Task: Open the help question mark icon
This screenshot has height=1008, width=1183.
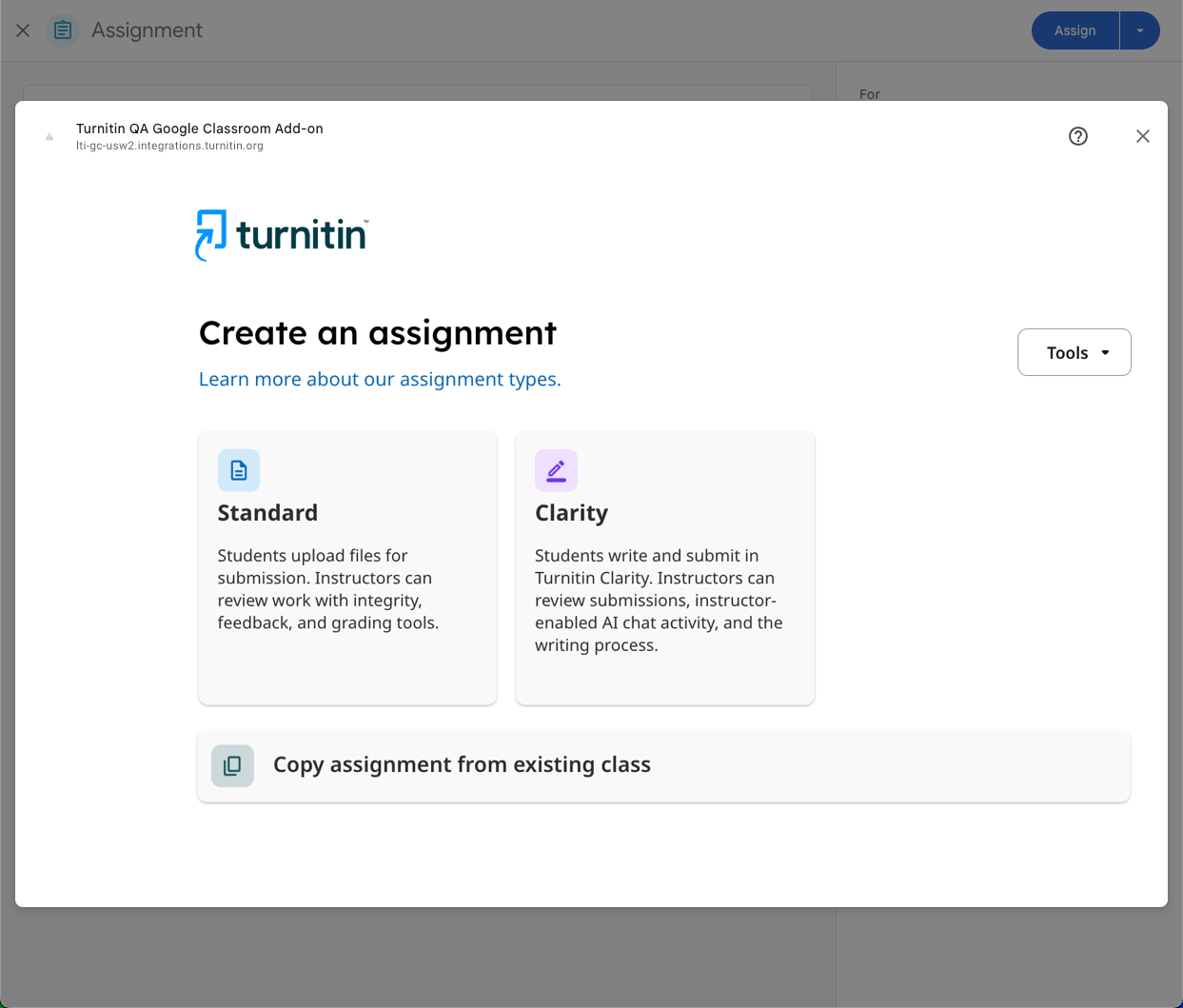Action: [1078, 136]
